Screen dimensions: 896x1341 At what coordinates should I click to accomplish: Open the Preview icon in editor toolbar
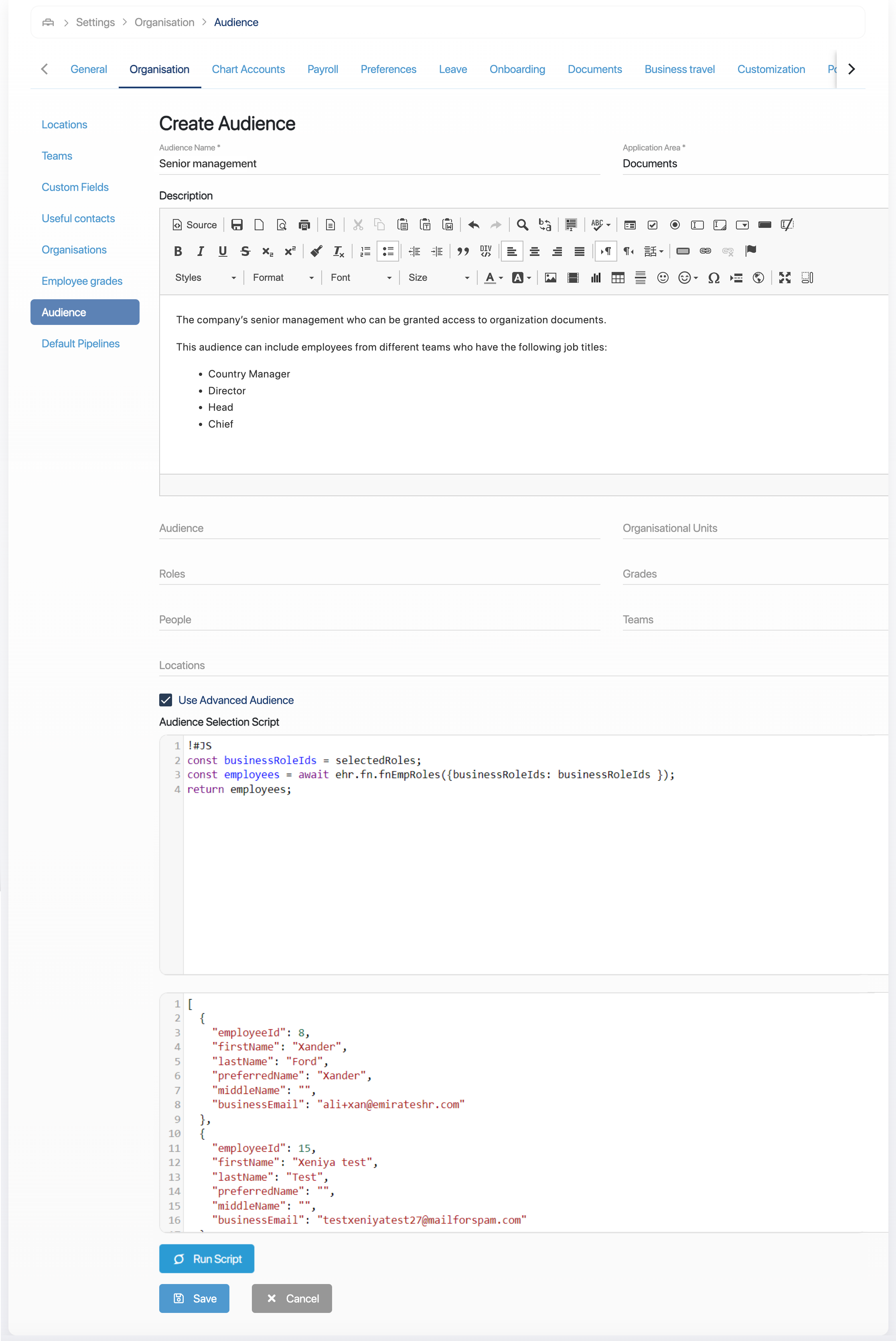pyautogui.click(x=282, y=225)
